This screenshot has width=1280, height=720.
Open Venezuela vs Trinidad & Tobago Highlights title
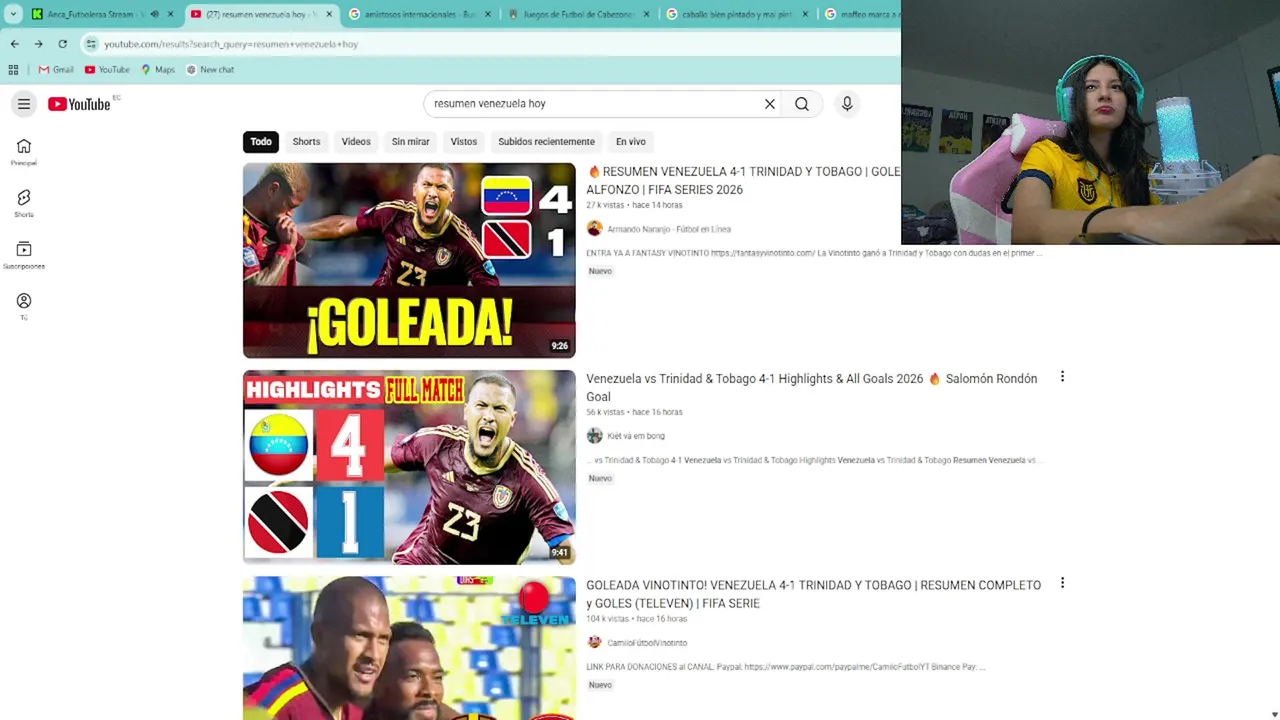pyautogui.click(x=812, y=388)
